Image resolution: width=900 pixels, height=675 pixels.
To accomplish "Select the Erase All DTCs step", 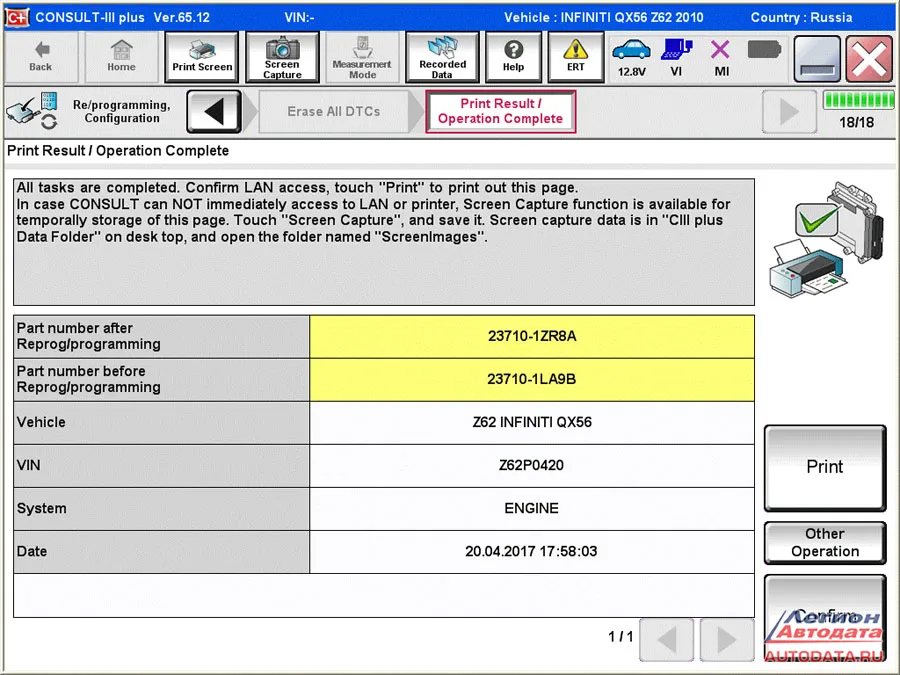I will click(334, 111).
